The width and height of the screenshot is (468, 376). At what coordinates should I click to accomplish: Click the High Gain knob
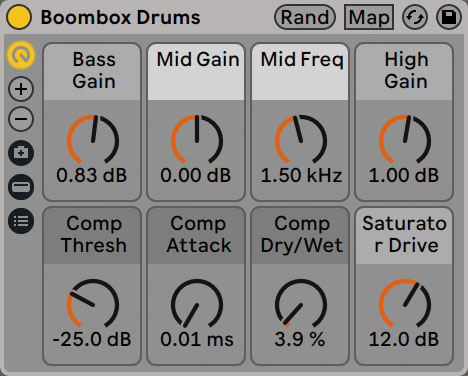coord(405,139)
